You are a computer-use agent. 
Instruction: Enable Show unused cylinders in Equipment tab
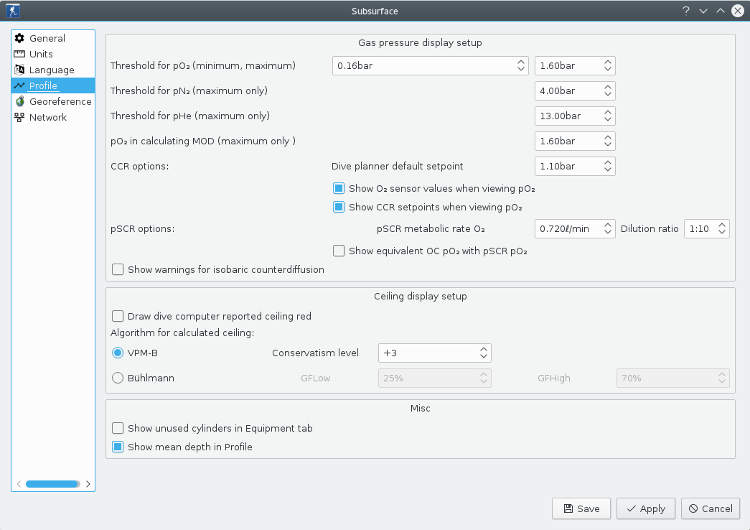click(118, 428)
